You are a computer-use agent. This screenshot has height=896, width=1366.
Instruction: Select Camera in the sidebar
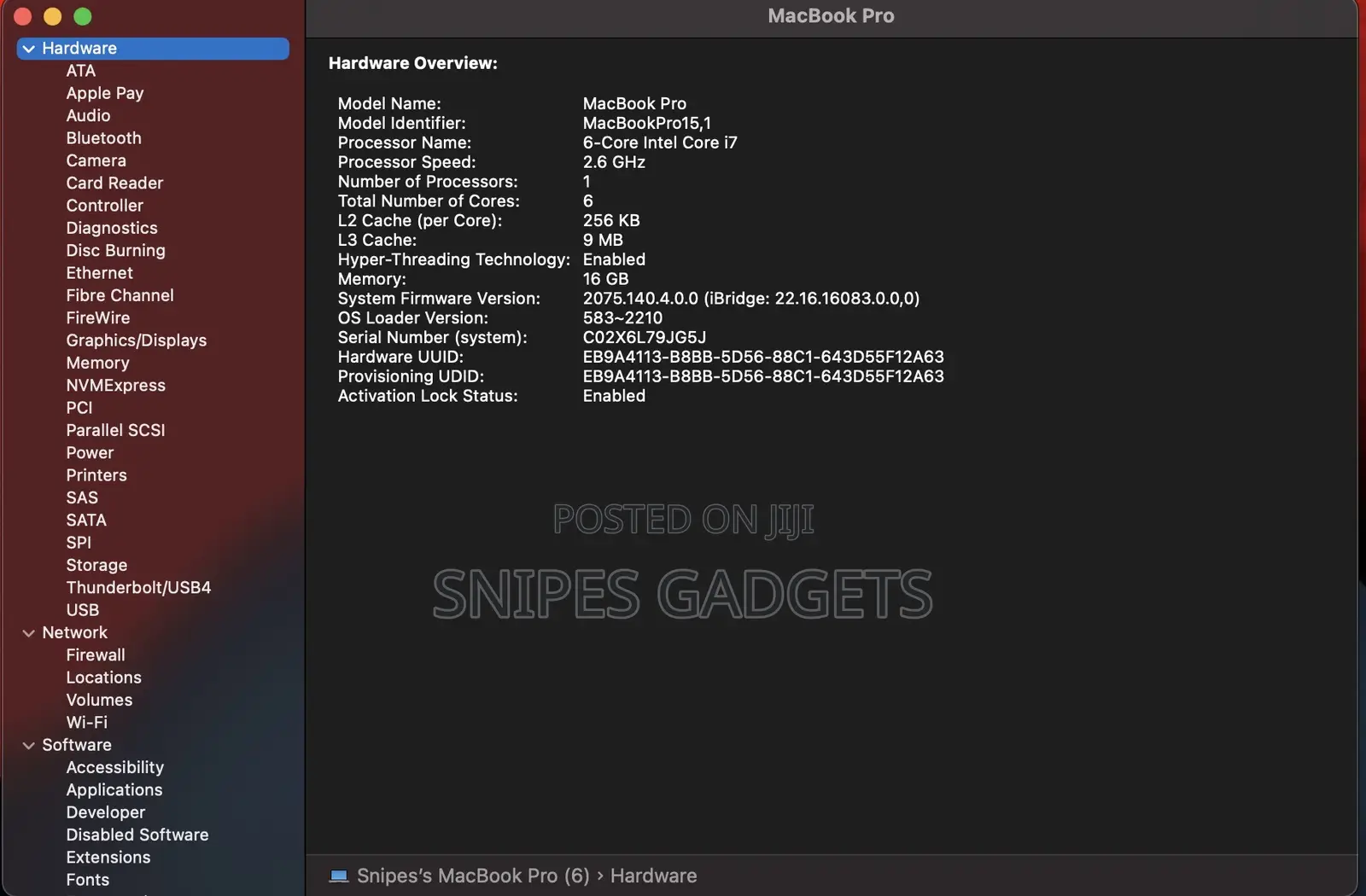pos(96,160)
